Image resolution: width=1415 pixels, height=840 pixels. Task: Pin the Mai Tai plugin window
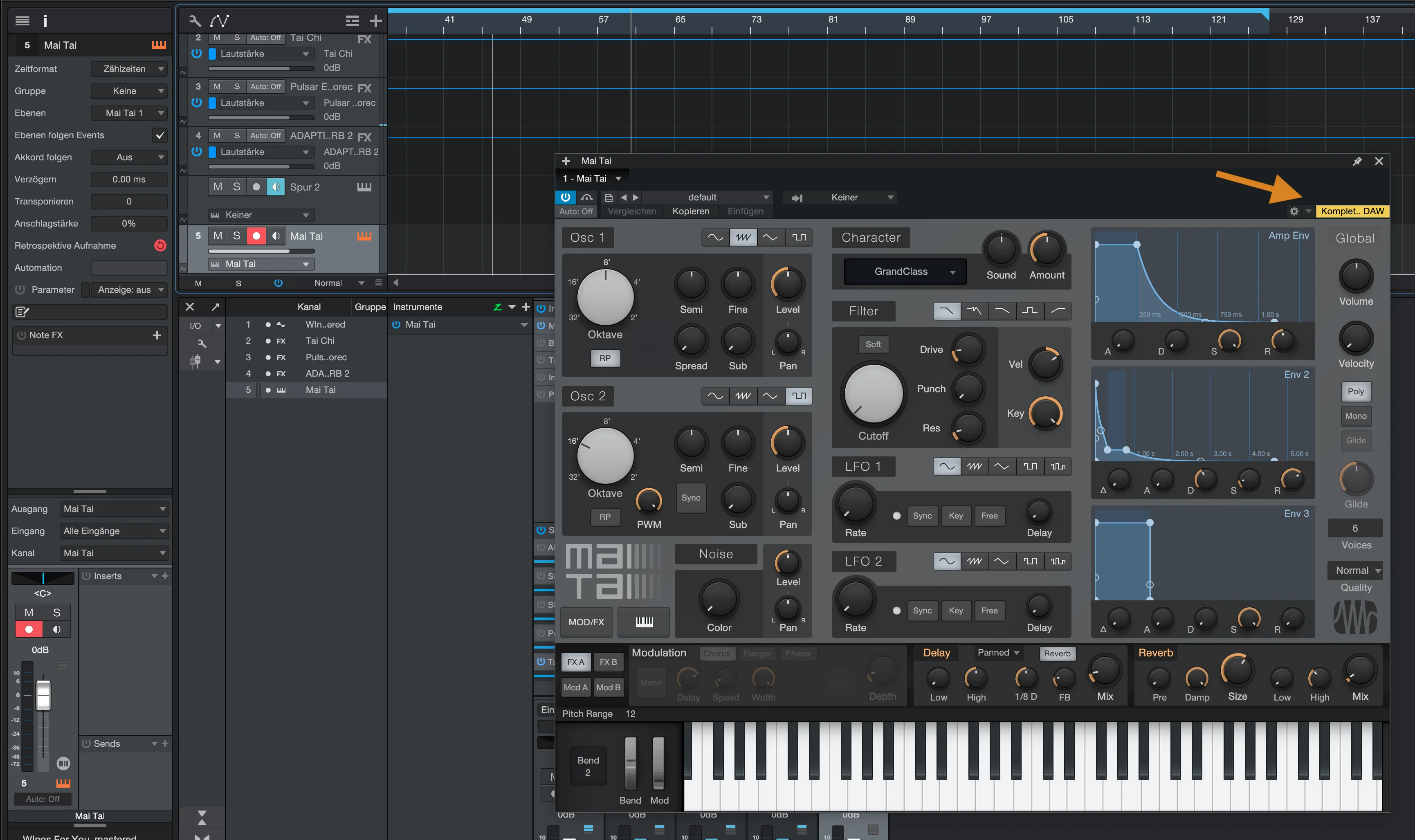[x=1357, y=161]
